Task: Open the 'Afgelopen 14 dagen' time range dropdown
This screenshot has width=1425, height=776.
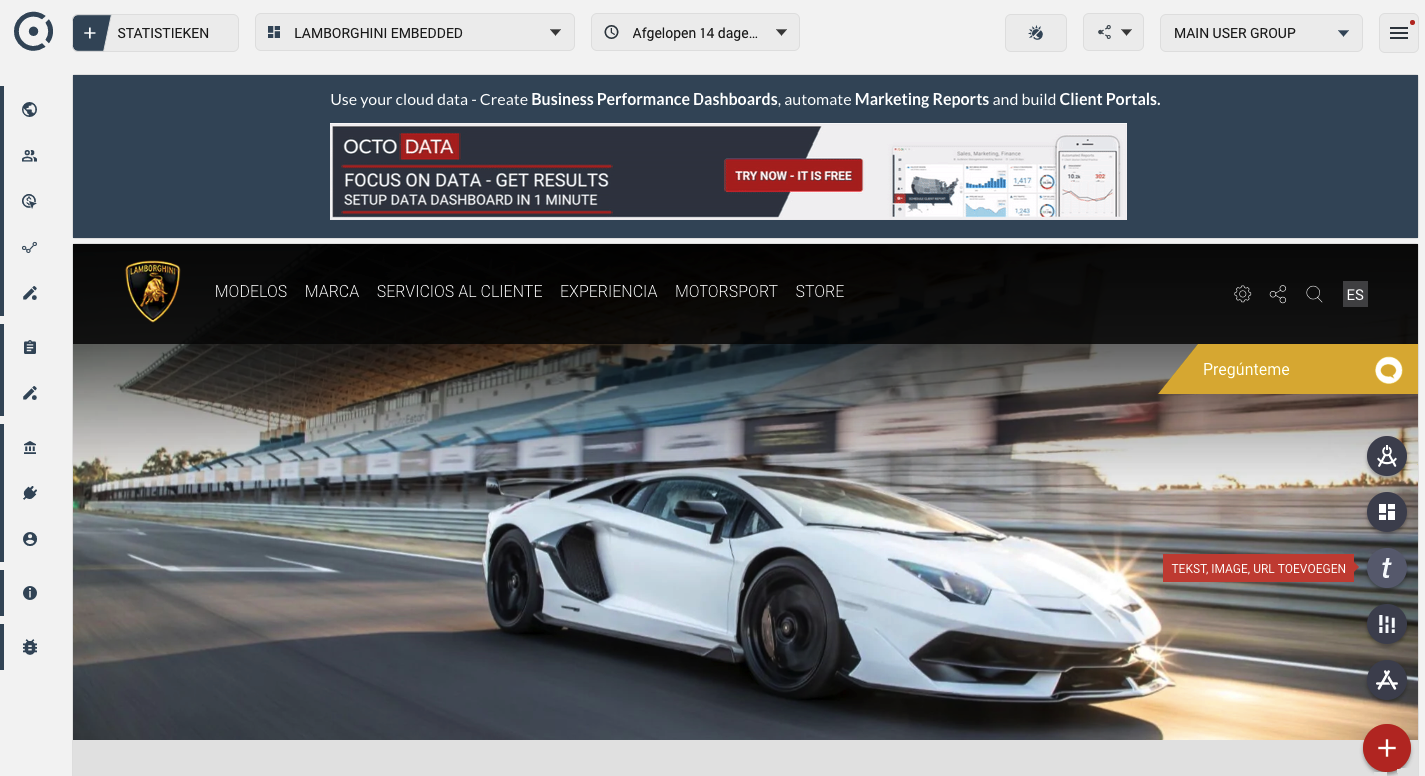Action: point(695,33)
